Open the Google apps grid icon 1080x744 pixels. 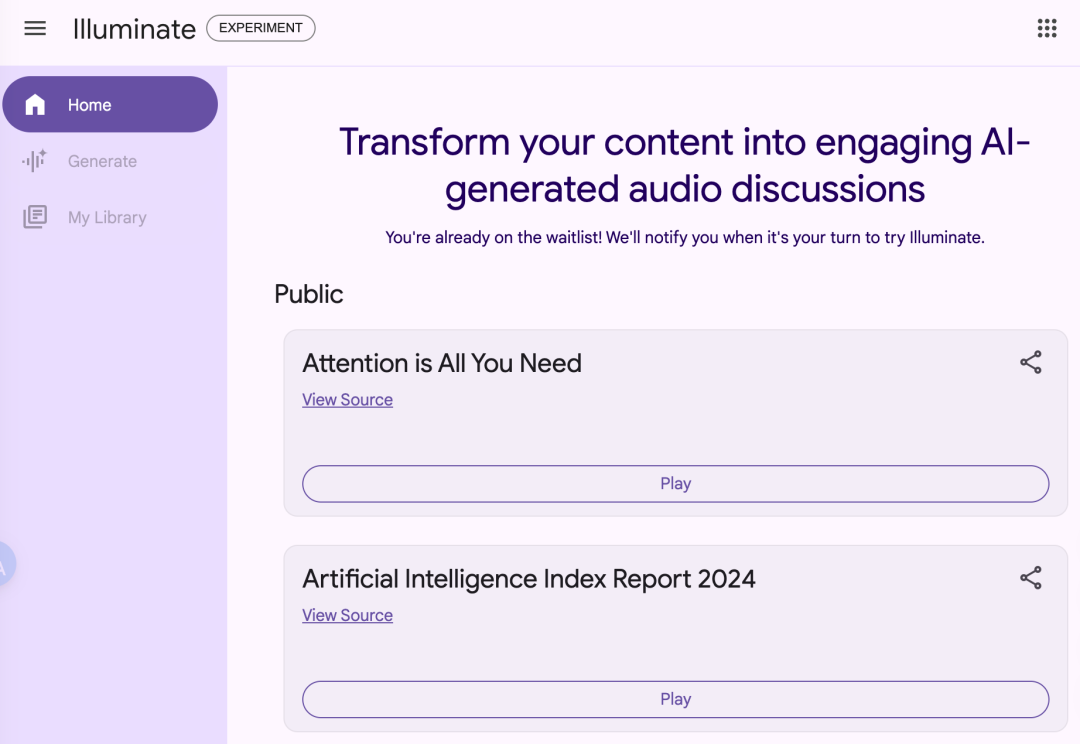[1047, 28]
